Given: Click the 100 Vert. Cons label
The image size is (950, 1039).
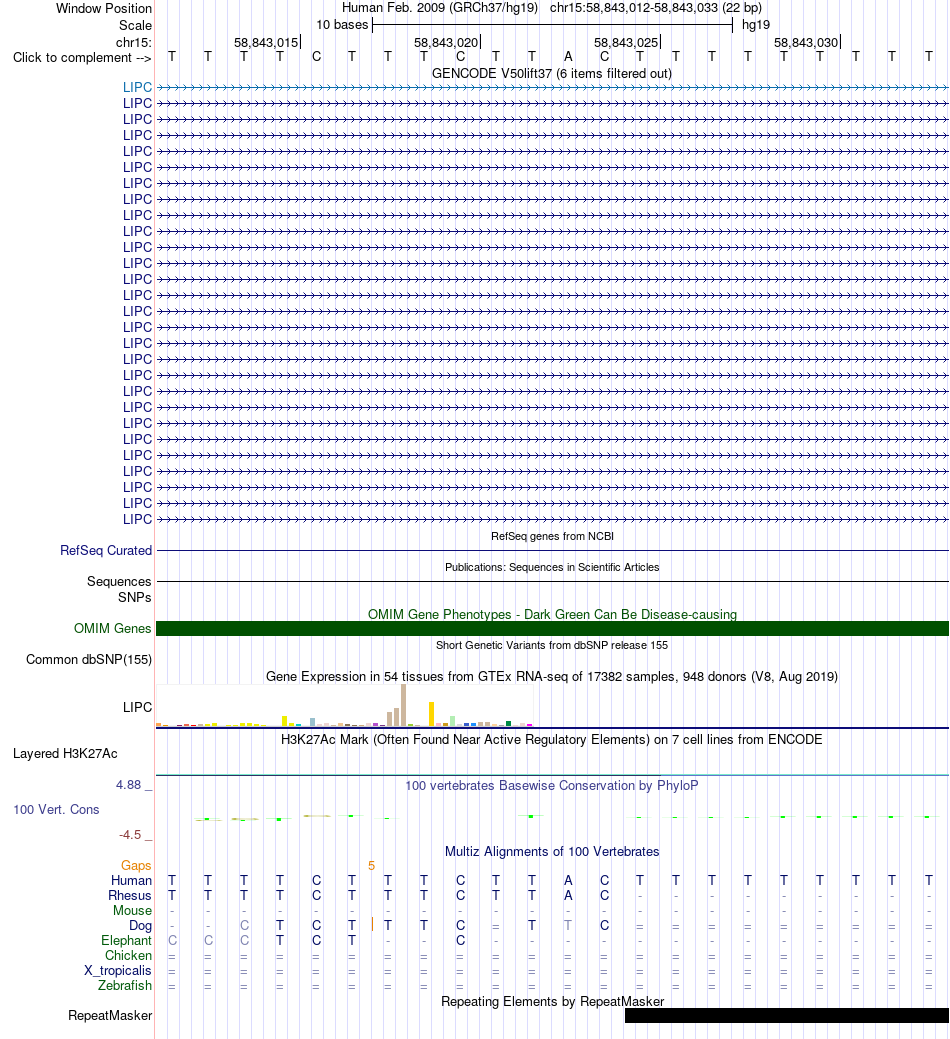Looking at the screenshot, I should pyautogui.click(x=56, y=810).
